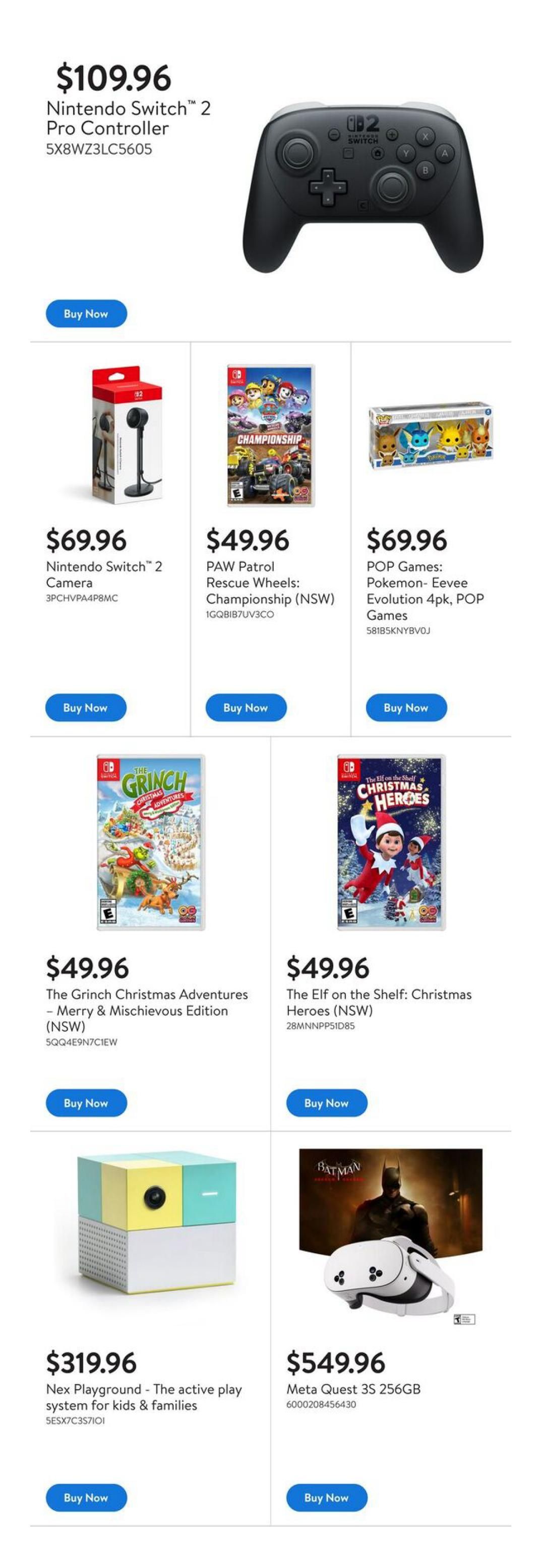Viewport: 544px width, 1568px height.
Task: Click the Meta Quest 3S 256GB title
Action: pyautogui.click(x=353, y=1389)
